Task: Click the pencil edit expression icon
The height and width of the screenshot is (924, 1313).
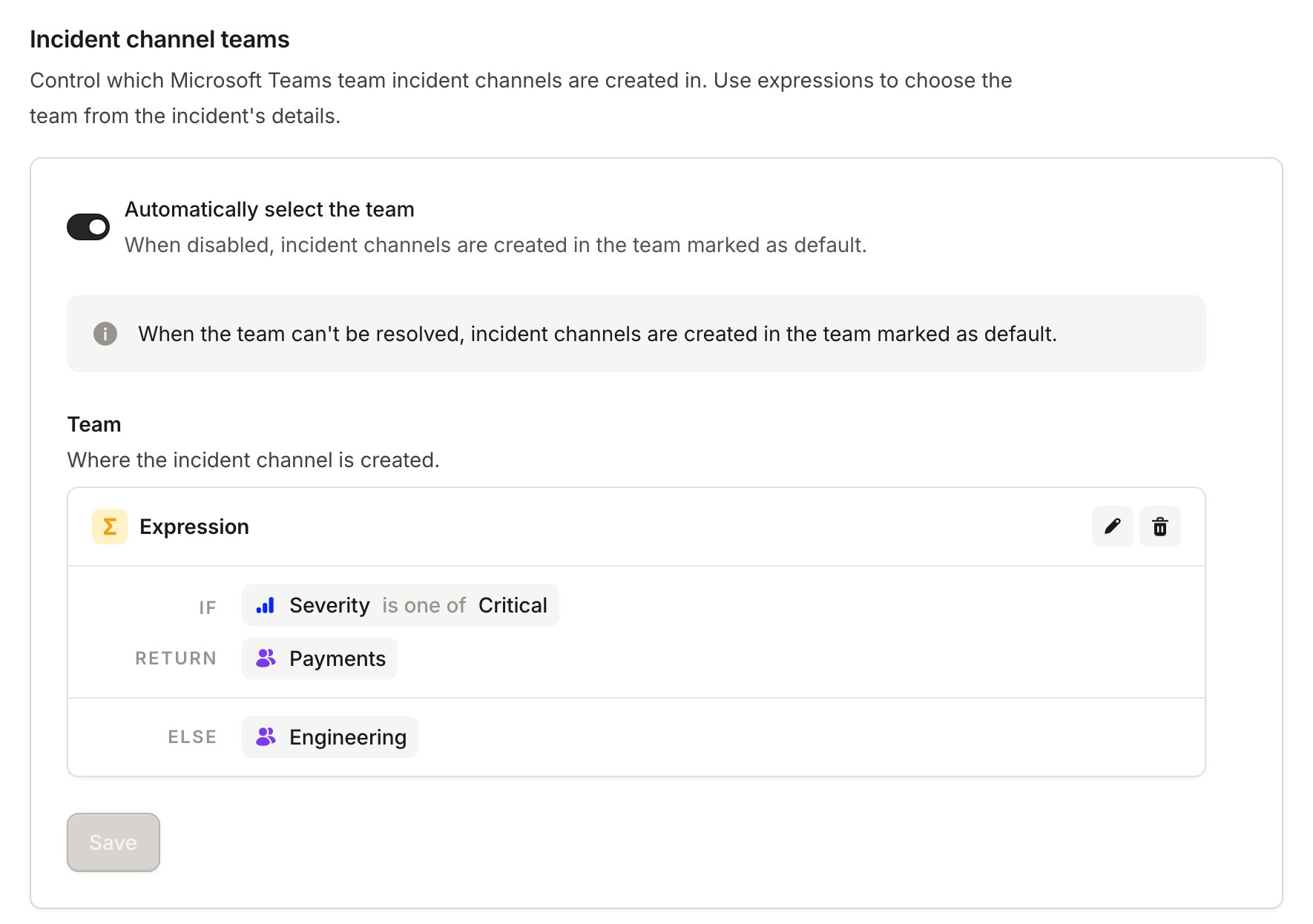Action: point(1112,527)
